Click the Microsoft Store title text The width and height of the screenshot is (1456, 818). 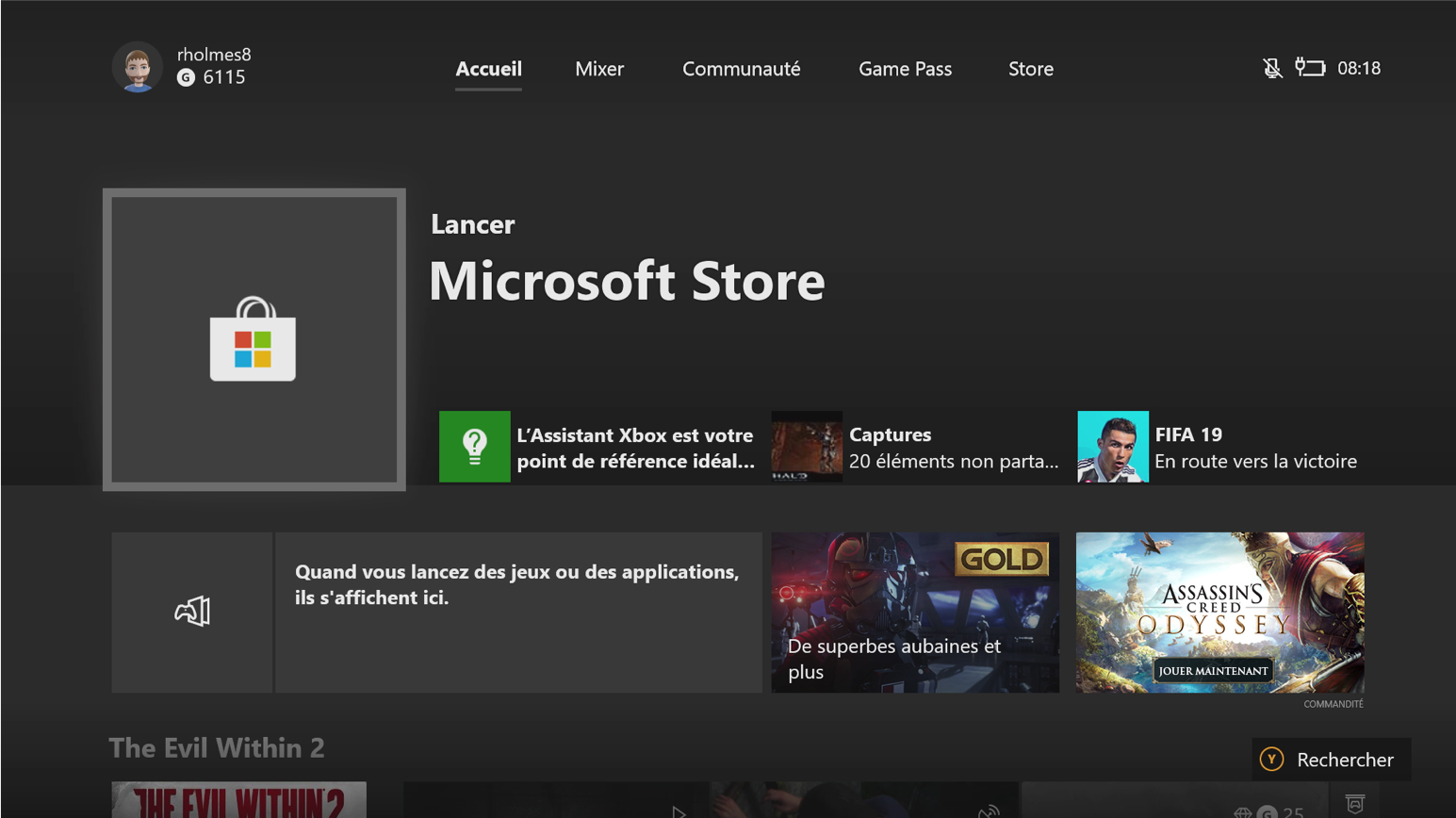tap(627, 281)
